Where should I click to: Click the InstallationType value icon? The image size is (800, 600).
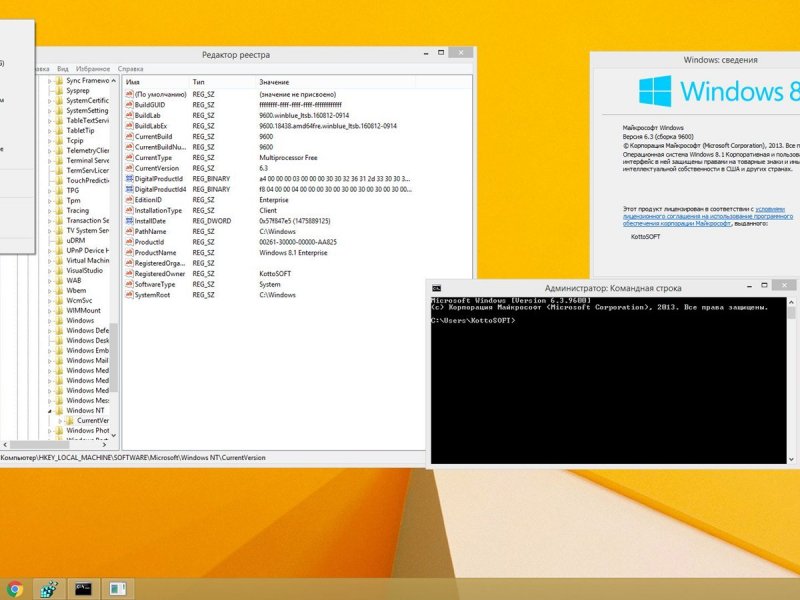[x=129, y=210]
